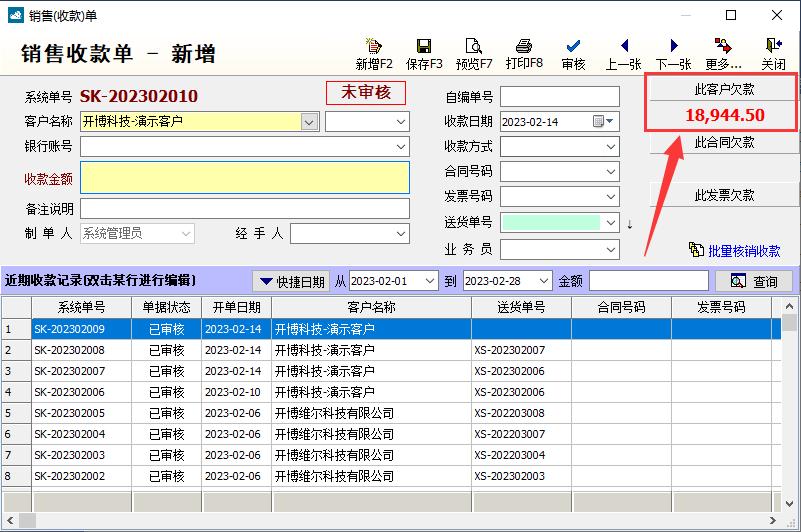This screenshot has height=532, width=801.
Task: Click the 查询 search button
Action: click(754, 281)
